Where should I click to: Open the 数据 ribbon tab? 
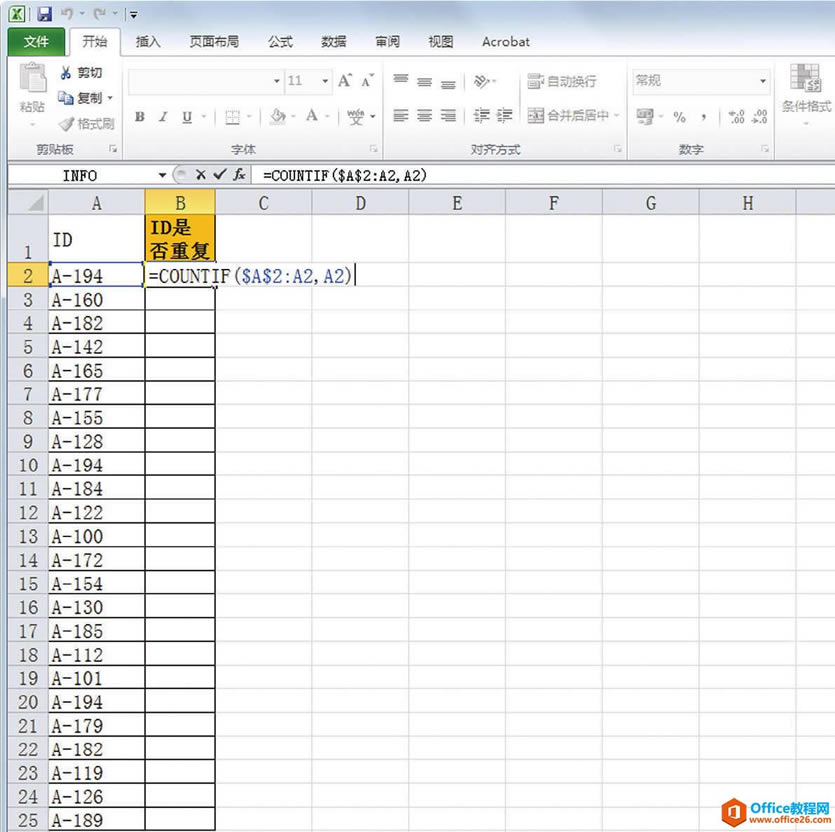pyautogui.click(x=334, y=42)
